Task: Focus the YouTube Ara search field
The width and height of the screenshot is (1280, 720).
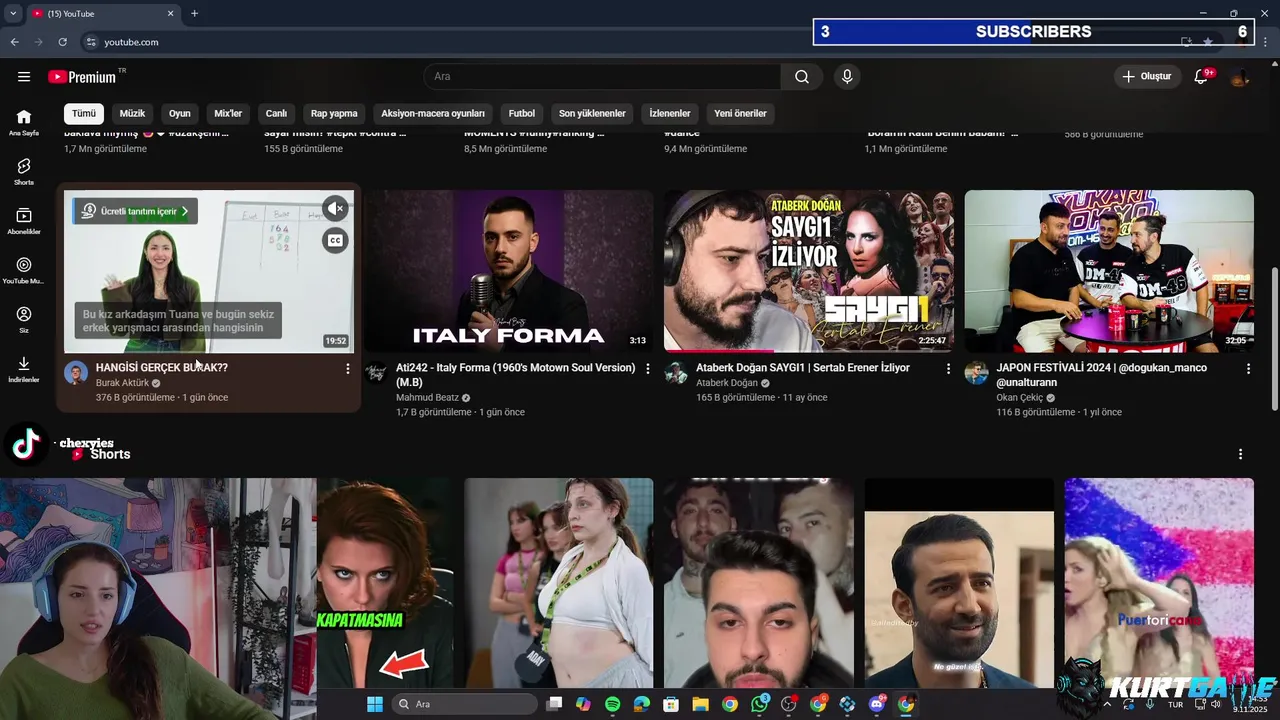Action: click(x=603, y=77)
